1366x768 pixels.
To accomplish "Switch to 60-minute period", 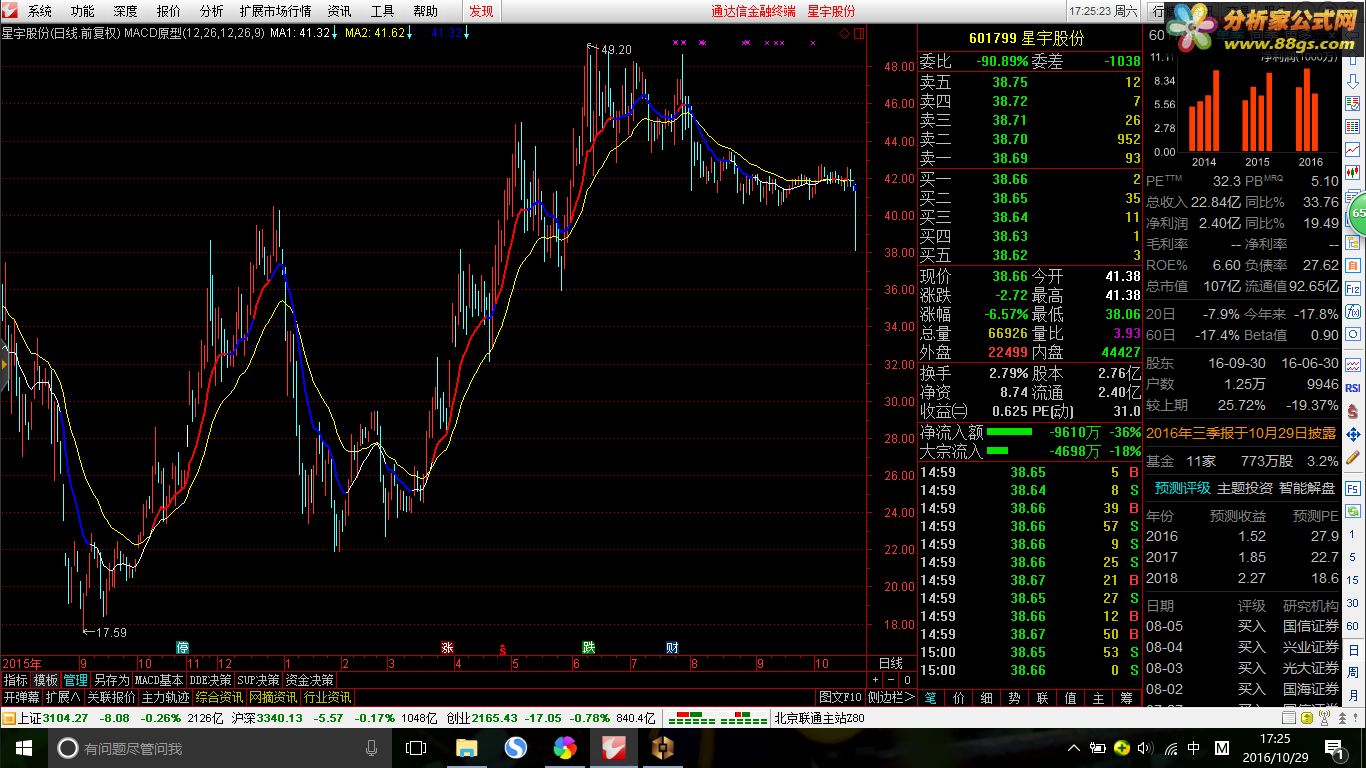I will click(x=1353, y=626).
